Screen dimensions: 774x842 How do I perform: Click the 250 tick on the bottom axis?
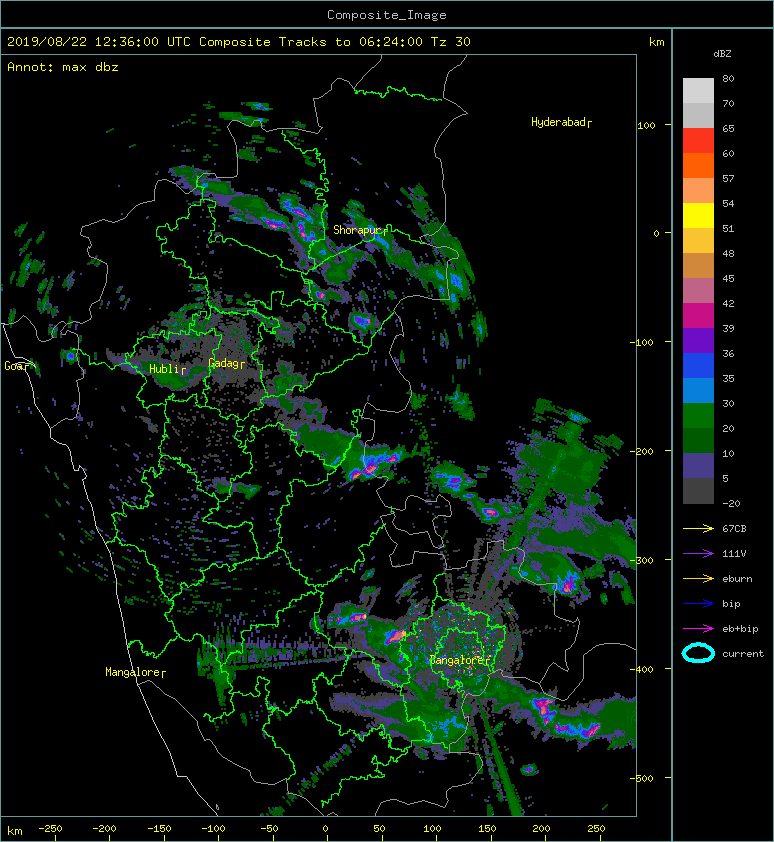(x=596, y=829)
